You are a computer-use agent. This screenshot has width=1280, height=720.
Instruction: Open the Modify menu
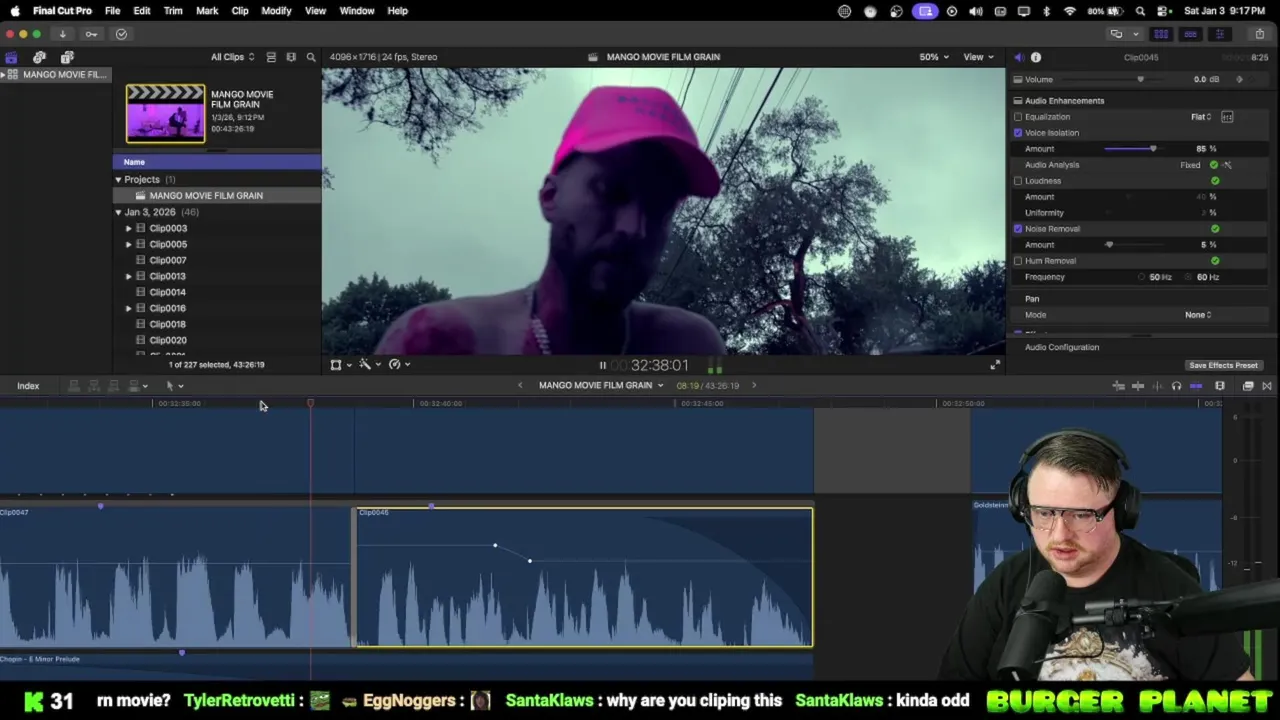pos(276,11)
